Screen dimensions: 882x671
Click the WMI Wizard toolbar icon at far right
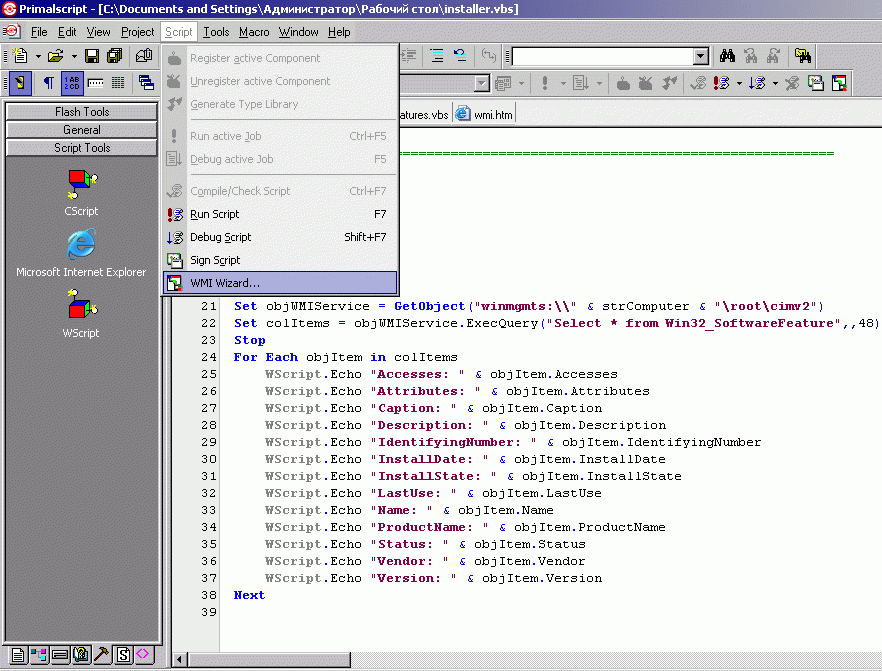[x=840, y=83]
